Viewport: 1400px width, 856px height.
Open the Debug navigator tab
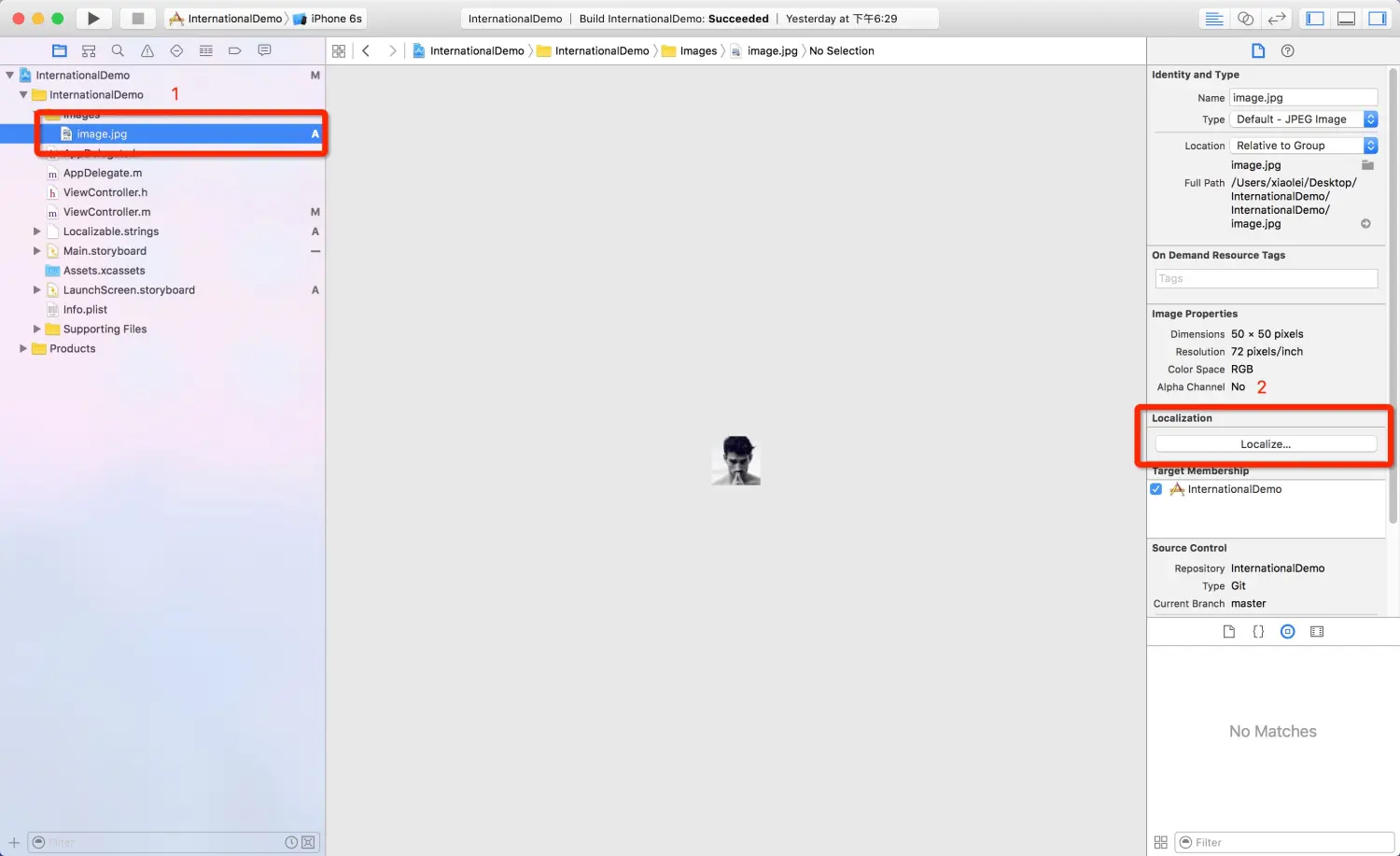[206, 51]
